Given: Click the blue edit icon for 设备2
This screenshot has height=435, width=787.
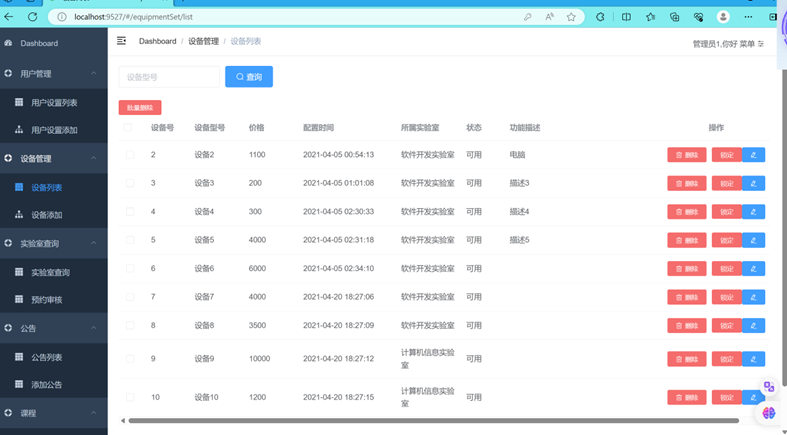Looking at the screenshot, I should click(x=753, y=155).
